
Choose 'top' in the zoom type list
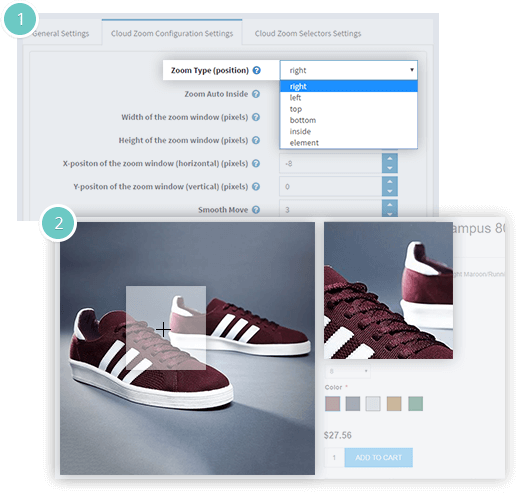tap(349, 109)
